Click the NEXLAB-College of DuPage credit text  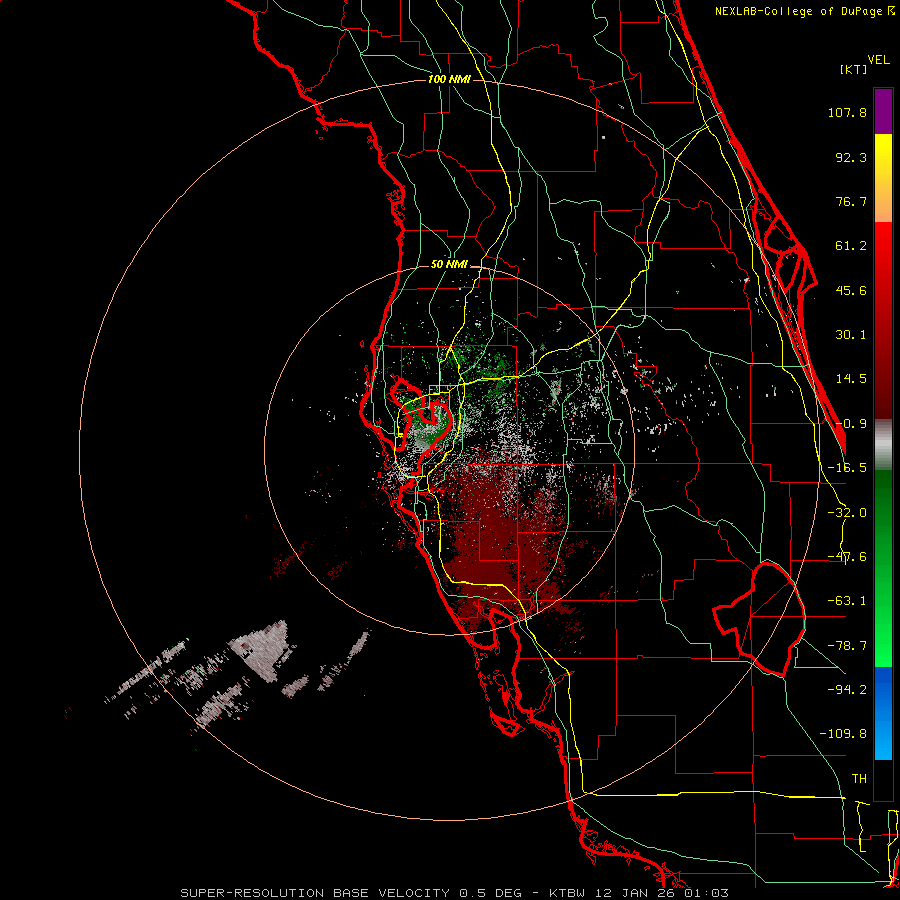coord(804,11)
